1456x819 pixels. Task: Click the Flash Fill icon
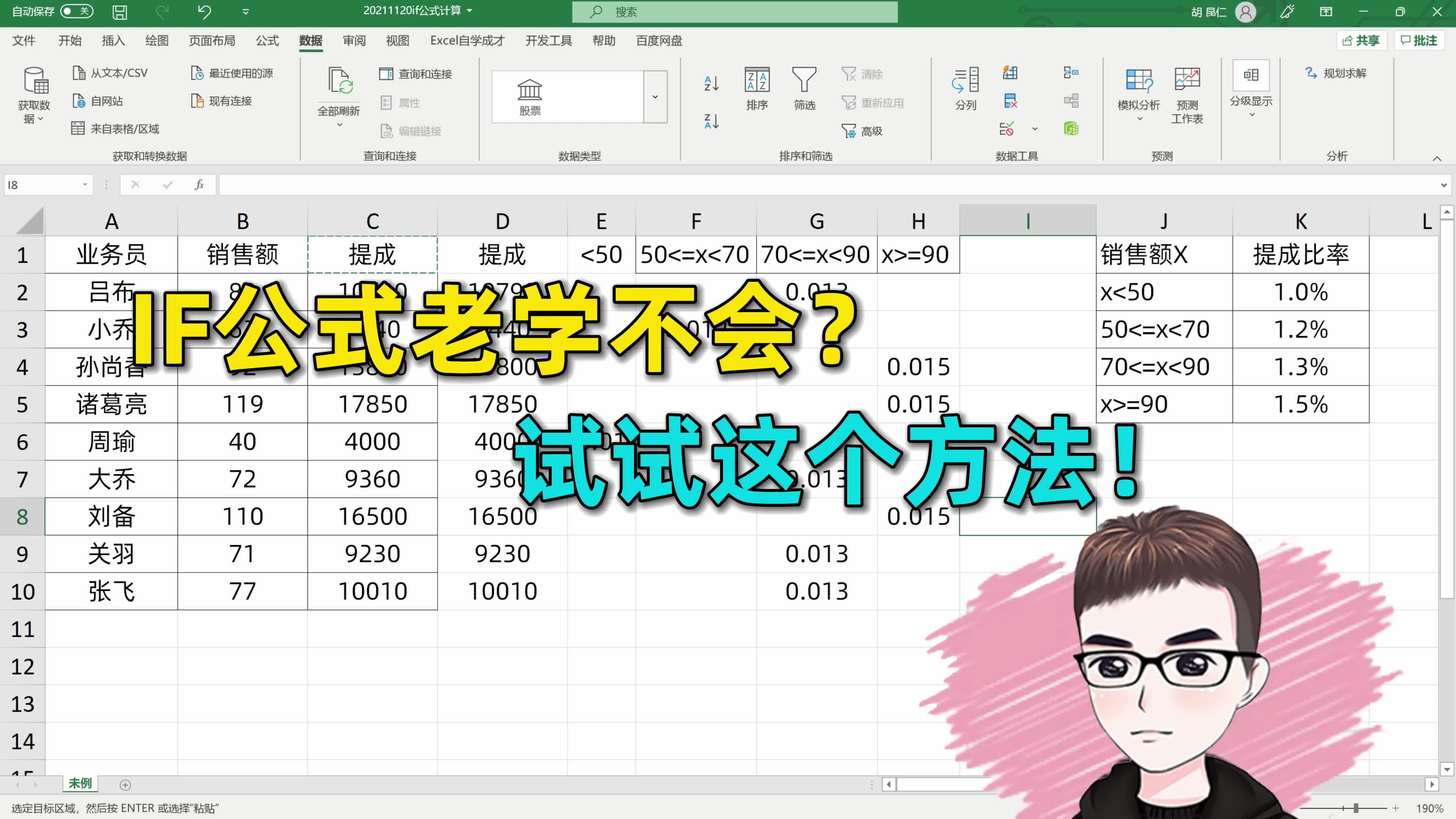(1010, 73)
